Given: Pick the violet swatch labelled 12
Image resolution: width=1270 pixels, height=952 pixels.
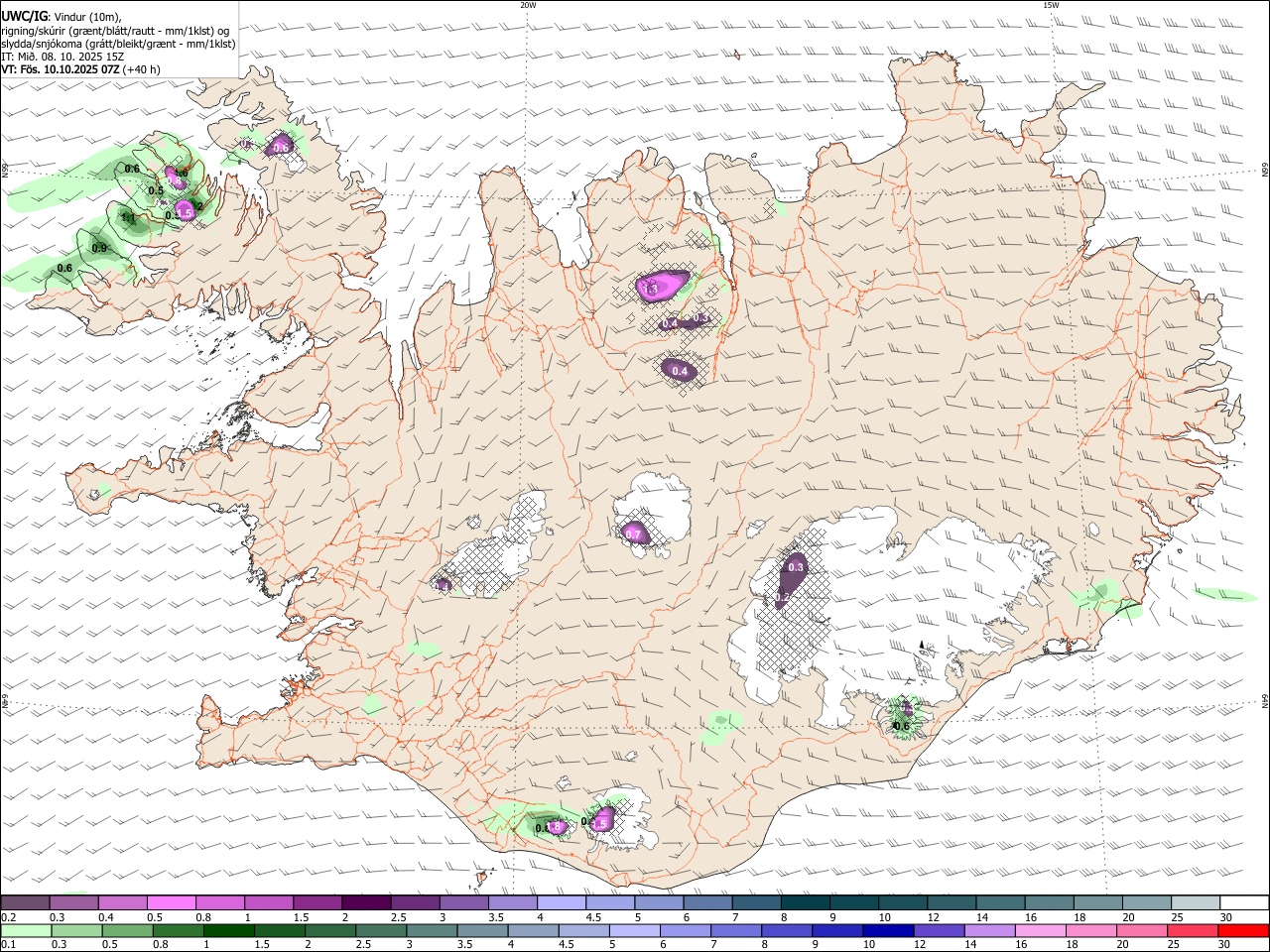Looking at the screenshot, I should click(937, 931).
